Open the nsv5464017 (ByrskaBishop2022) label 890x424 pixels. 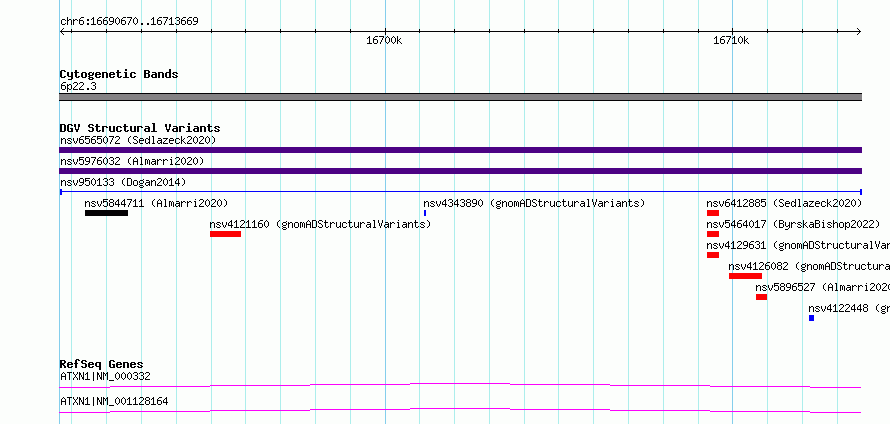pyautogui.click(x=793, y=224)
